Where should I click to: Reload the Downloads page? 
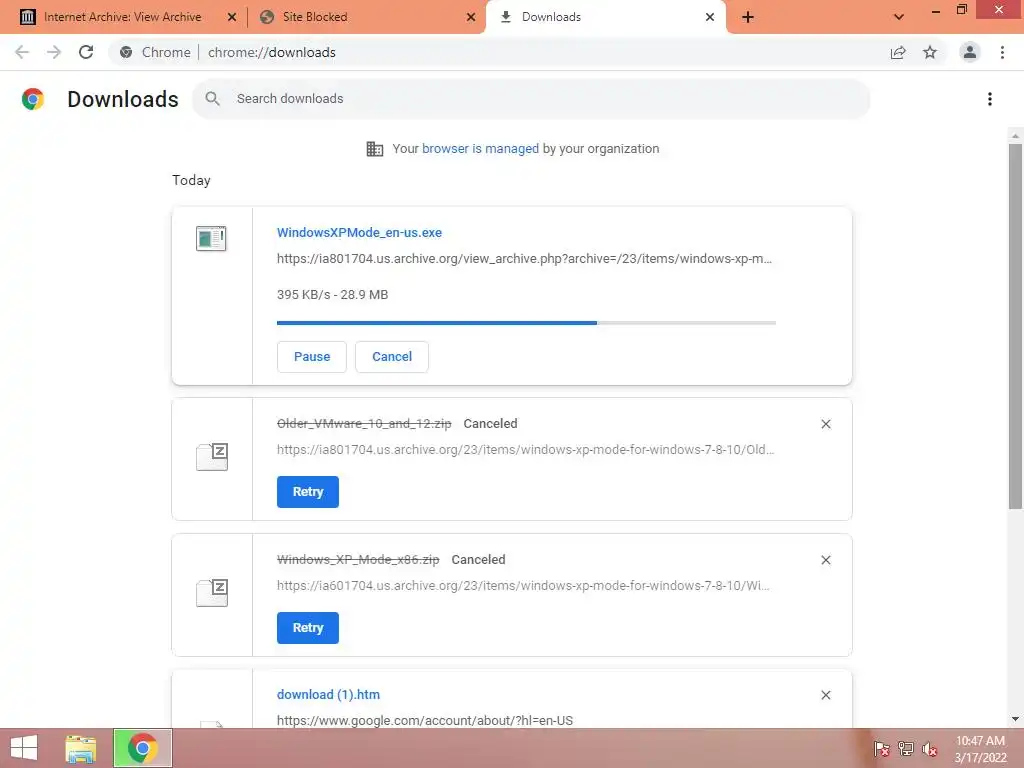86,52
